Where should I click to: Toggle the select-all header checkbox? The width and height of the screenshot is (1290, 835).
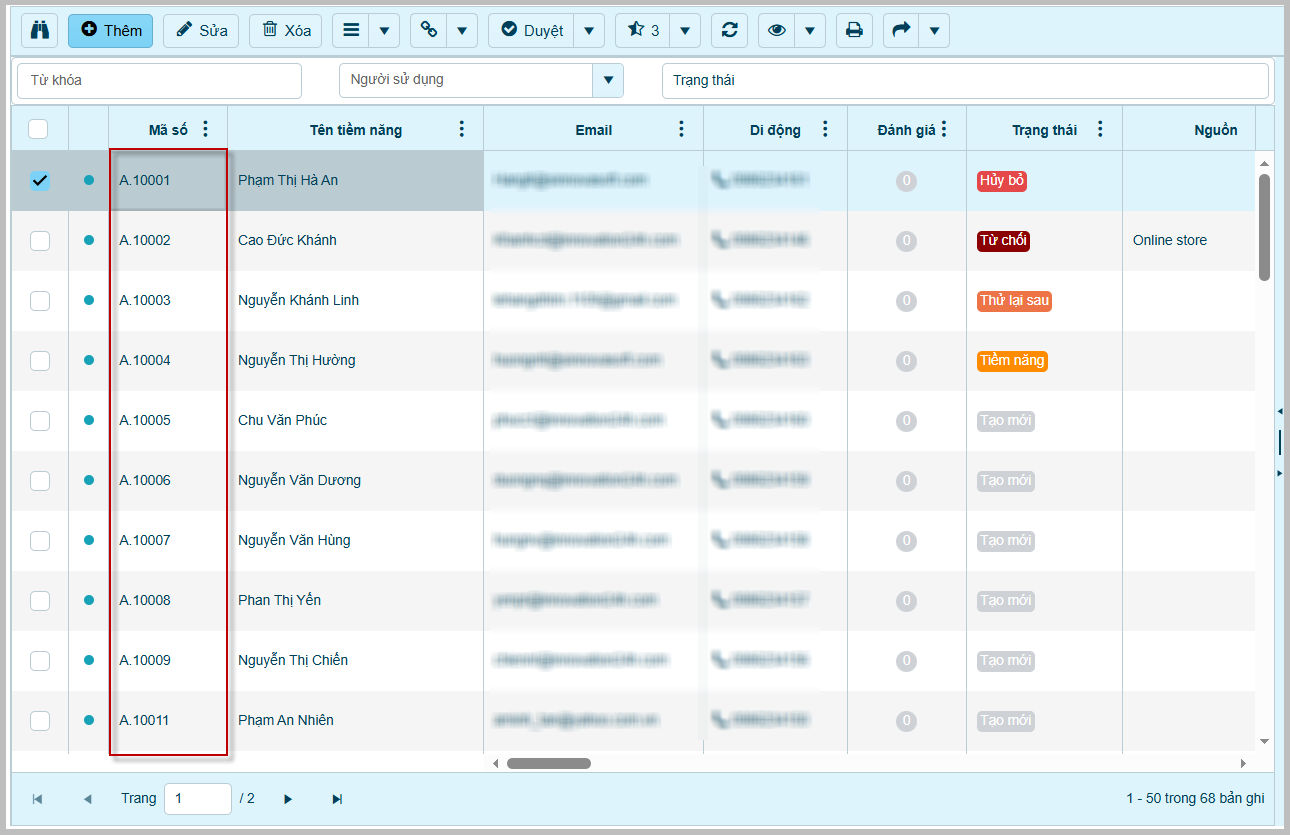click(38, 129)
